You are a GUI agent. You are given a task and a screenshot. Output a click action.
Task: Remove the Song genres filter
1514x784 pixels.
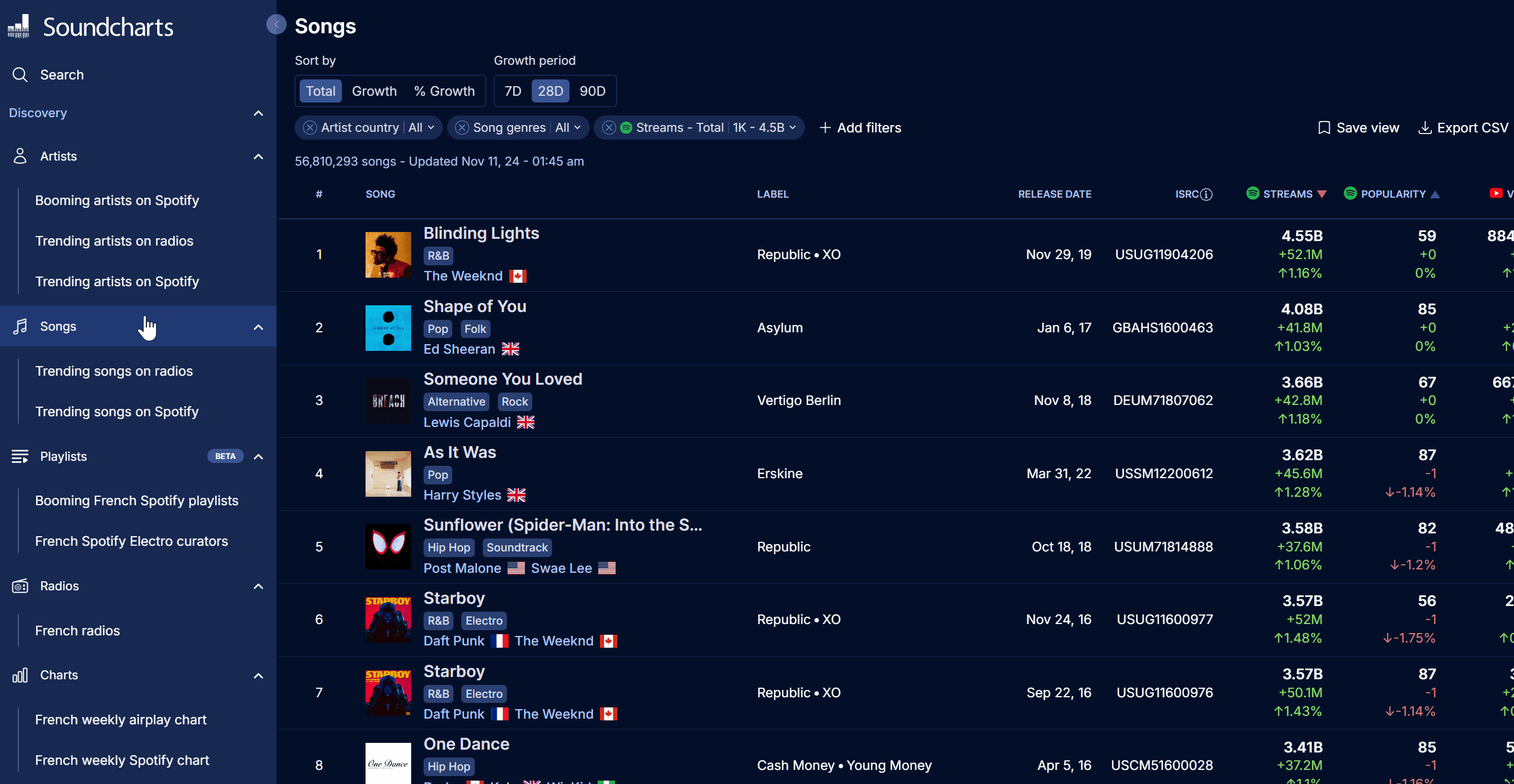pyautogui.click(x=462, y=127)
